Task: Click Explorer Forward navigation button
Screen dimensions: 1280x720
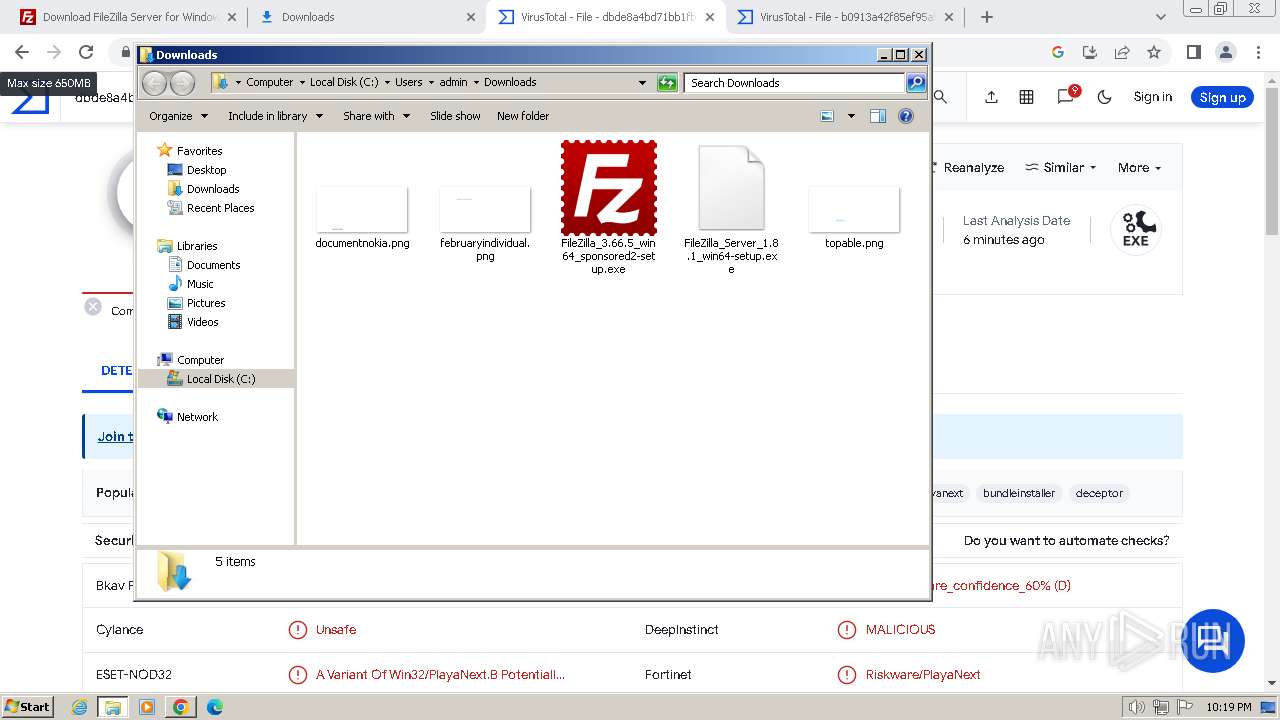Action: (182, 83)
